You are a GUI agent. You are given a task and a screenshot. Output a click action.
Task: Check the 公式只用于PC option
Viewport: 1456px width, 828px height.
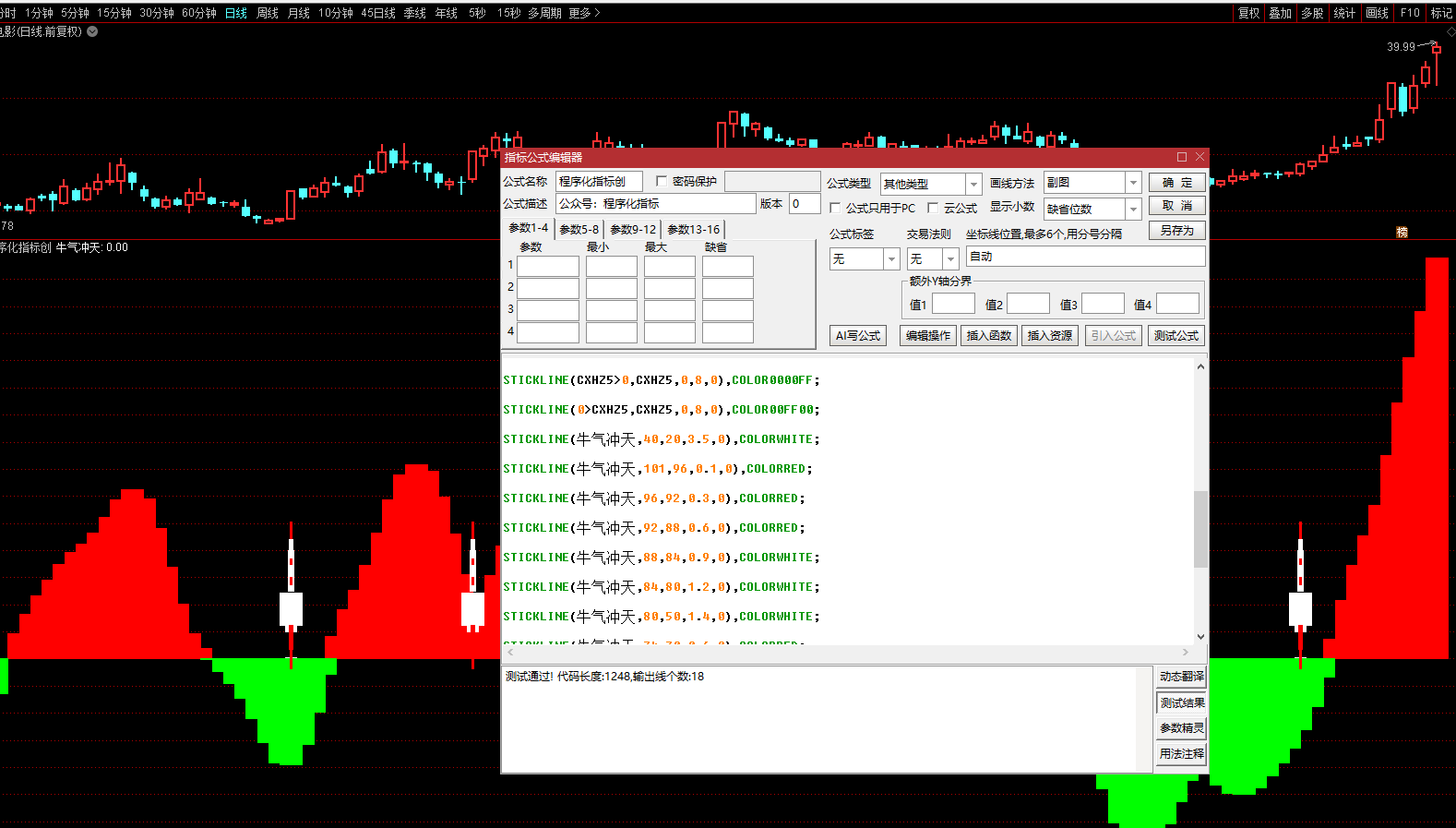coord(836,208)
